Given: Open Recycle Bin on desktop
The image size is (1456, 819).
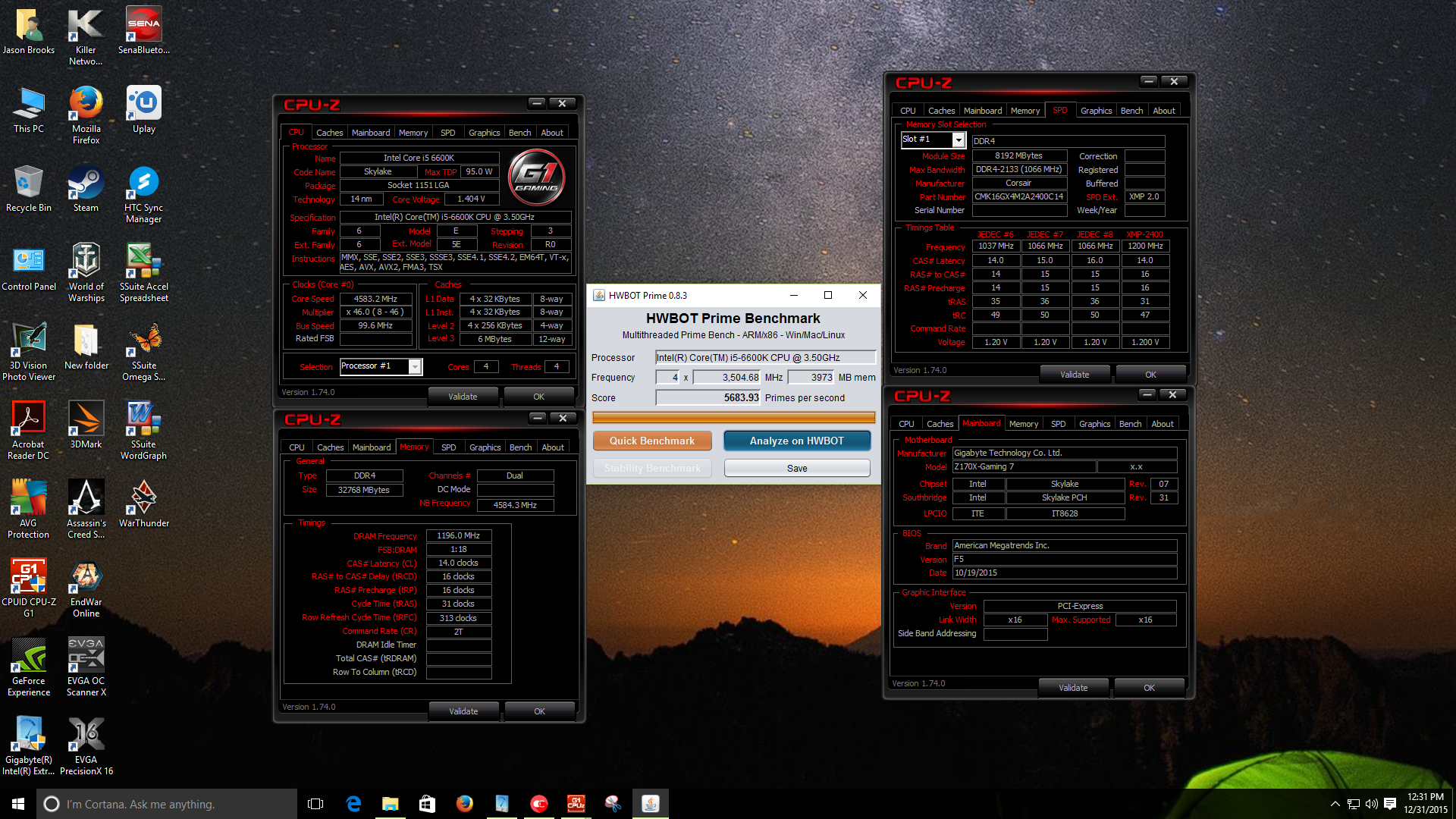Looking at the screenshot, I should (28, 188).
